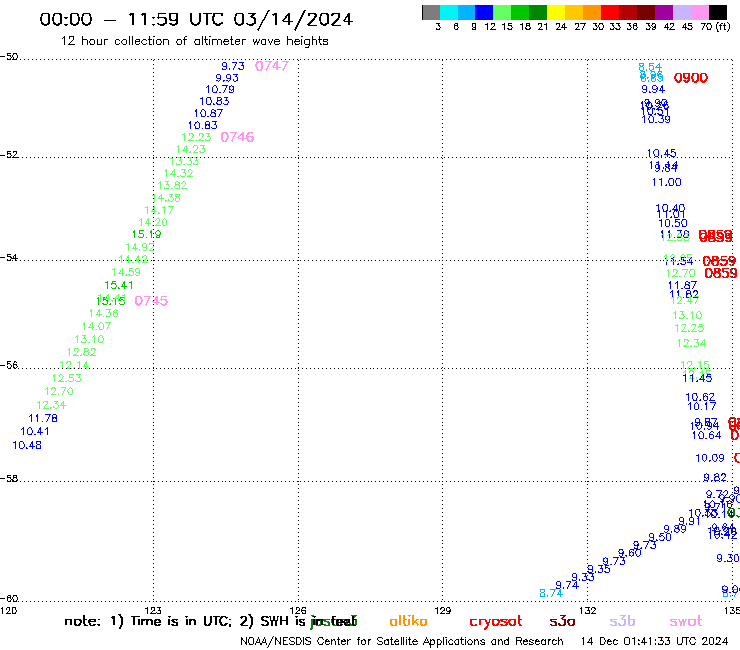Click the blue value 9.35
The image size is (740, 650).
click(599, 569)
